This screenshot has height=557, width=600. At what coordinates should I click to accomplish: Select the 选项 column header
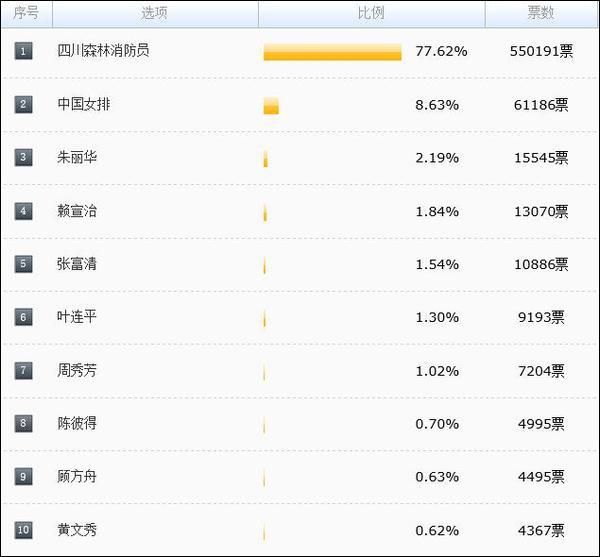[155, 14]
